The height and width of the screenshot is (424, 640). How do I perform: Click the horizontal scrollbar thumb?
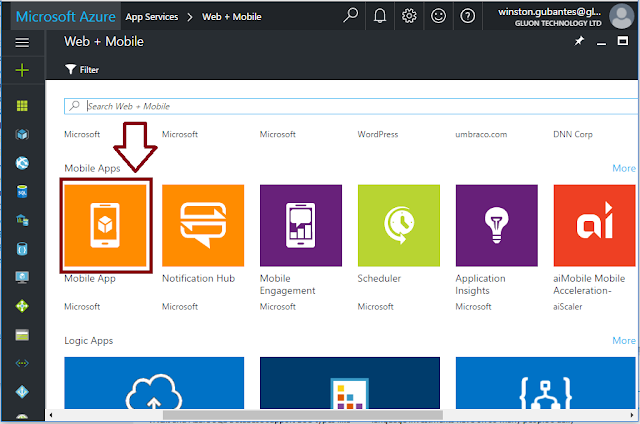click(303, 415)
